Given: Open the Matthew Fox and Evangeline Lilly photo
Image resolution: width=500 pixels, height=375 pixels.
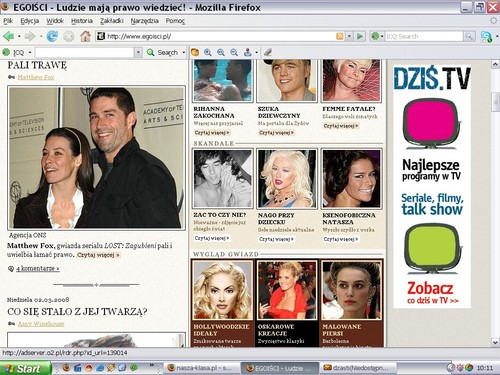Looking at the screenshot, I should click(x=96, y=158).
